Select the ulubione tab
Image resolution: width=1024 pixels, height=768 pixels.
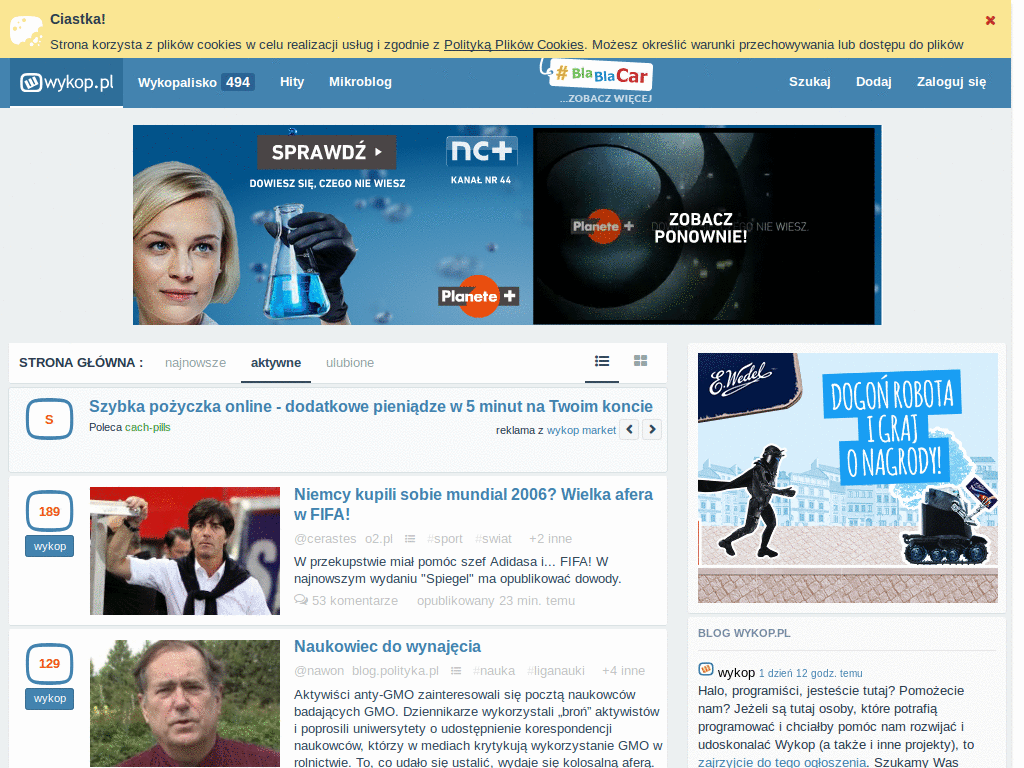pos(350,362)
